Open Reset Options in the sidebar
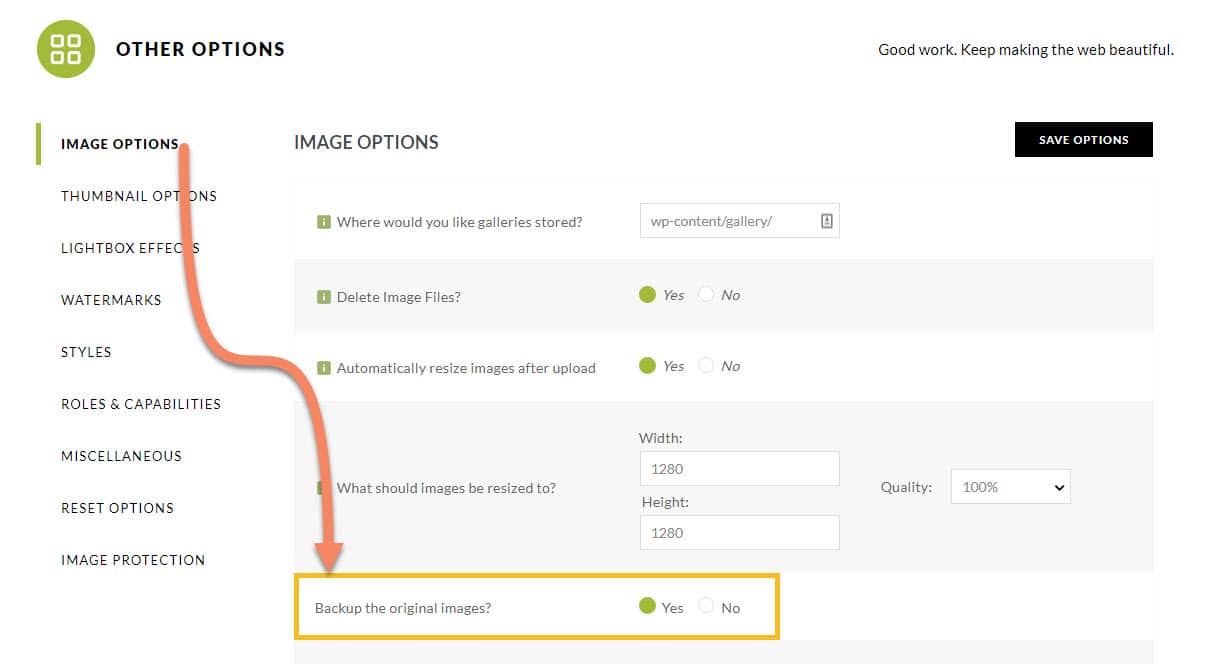 (x=117, y=508)
